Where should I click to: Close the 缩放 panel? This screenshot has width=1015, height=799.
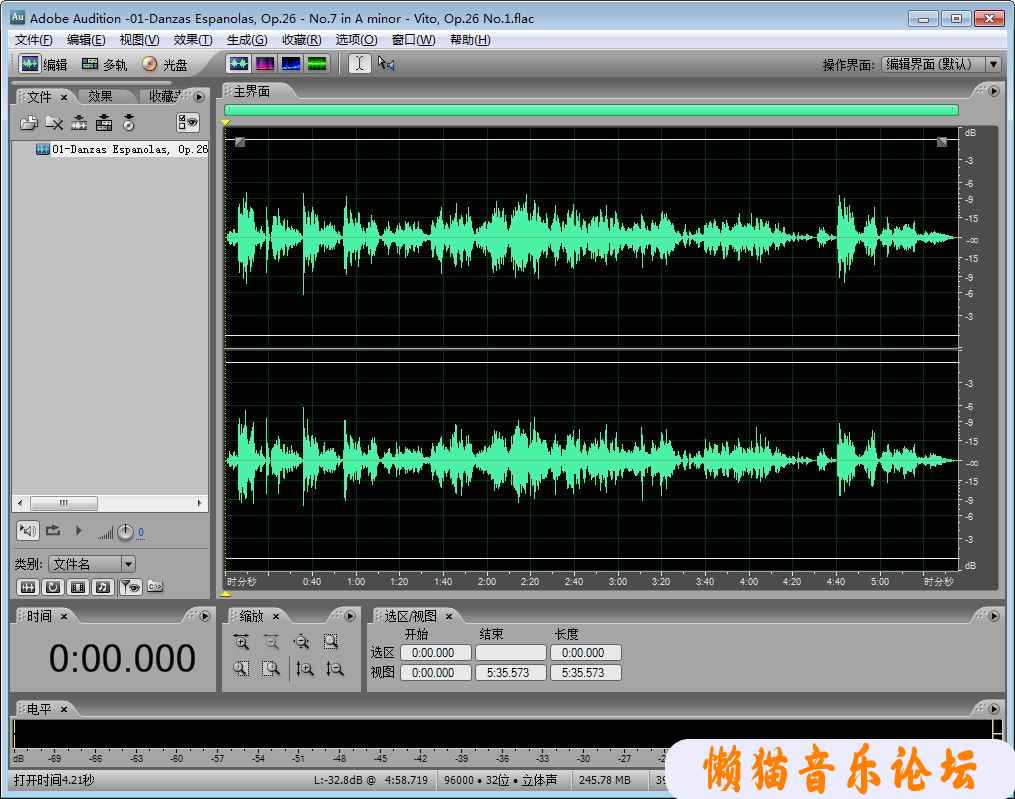tap(276, 616)
